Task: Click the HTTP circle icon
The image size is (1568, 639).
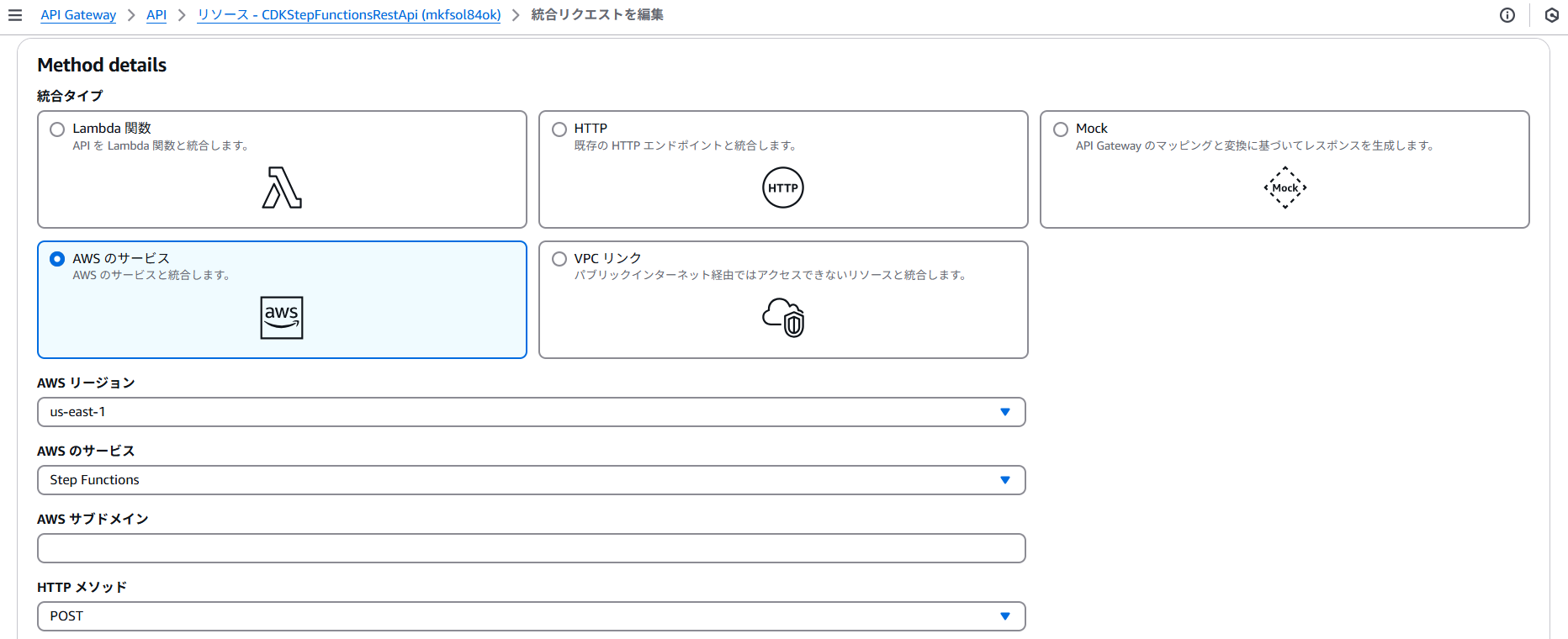Action: [x=783, y=187]
